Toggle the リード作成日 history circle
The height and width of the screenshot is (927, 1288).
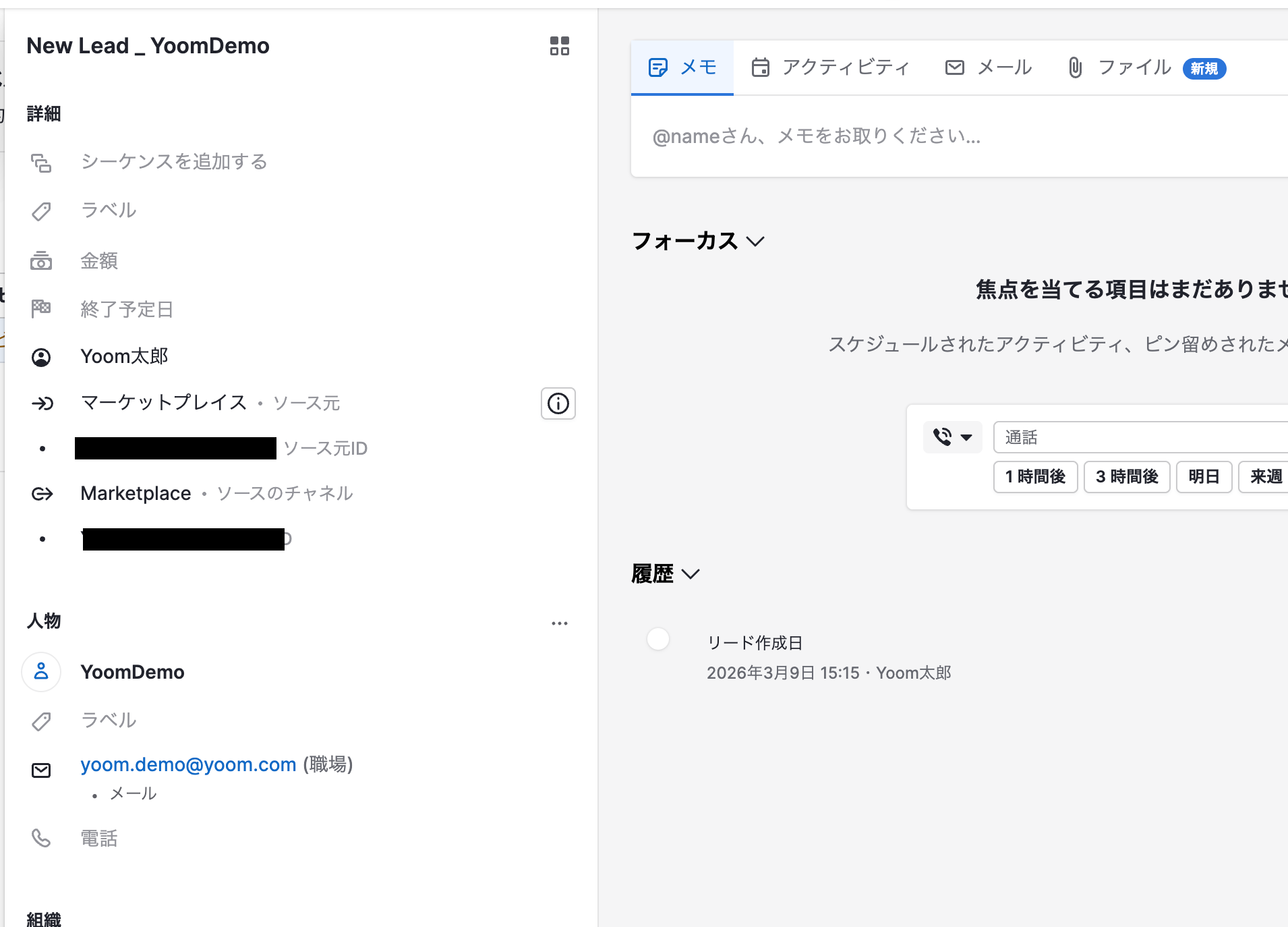[x=657, y=638]
